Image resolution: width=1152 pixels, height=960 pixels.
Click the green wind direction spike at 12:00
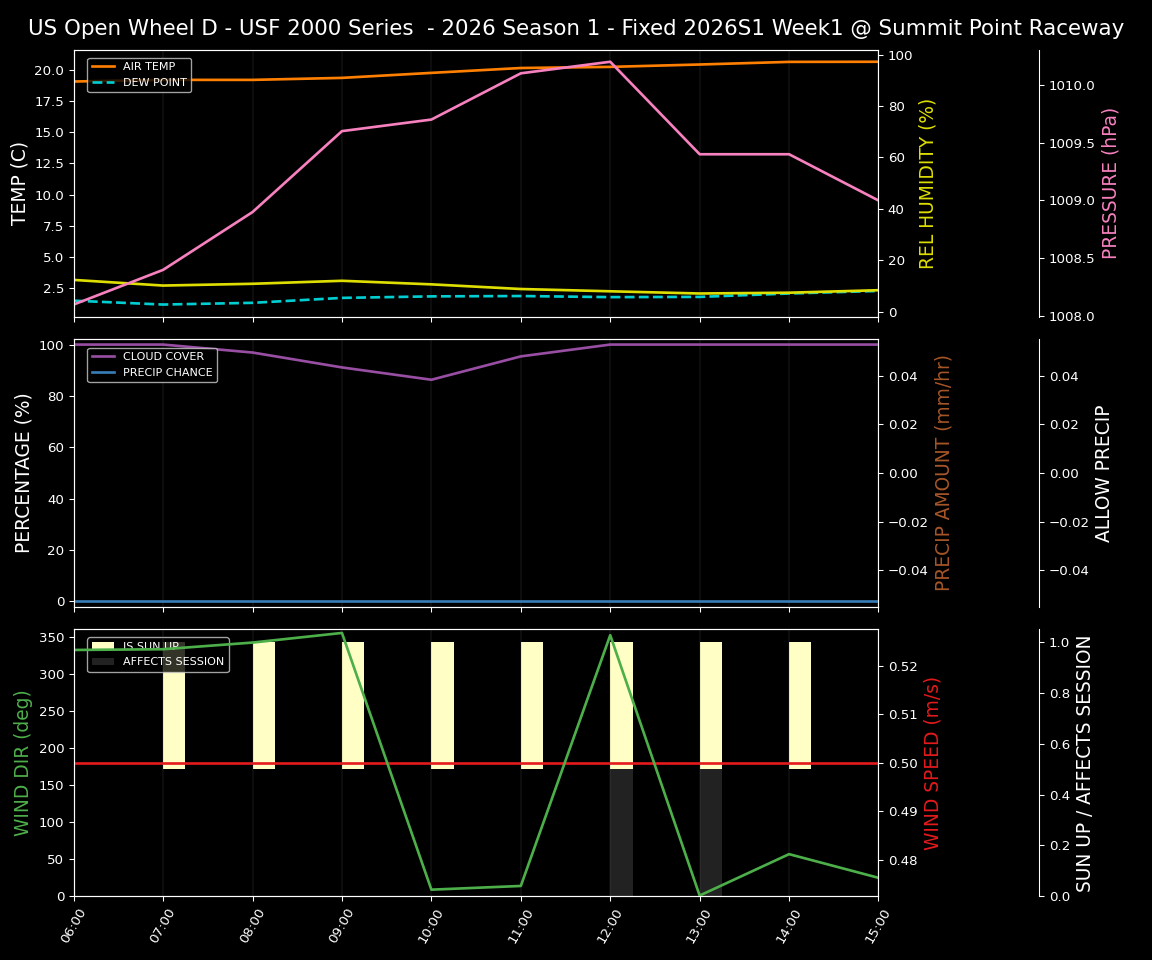[612, 636]
